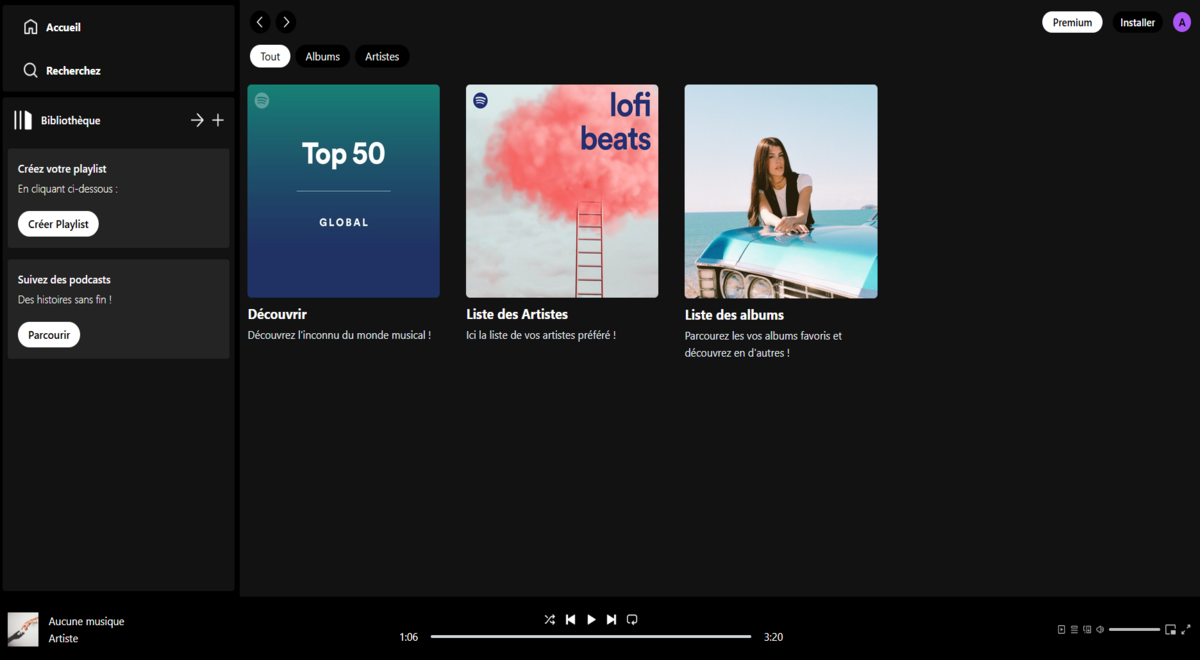
Task: Open the now playing view icon
Action: (1061, 629)
